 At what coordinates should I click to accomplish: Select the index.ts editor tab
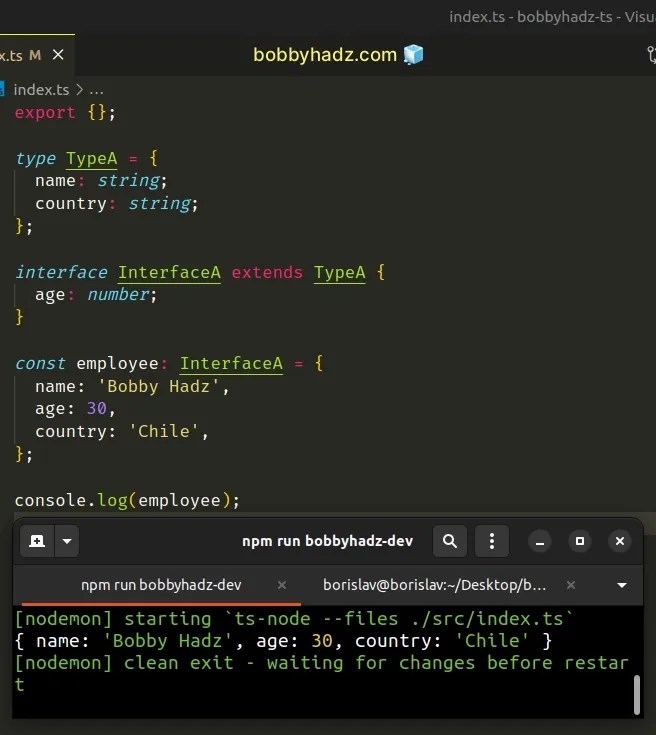(x=35, y=55)
